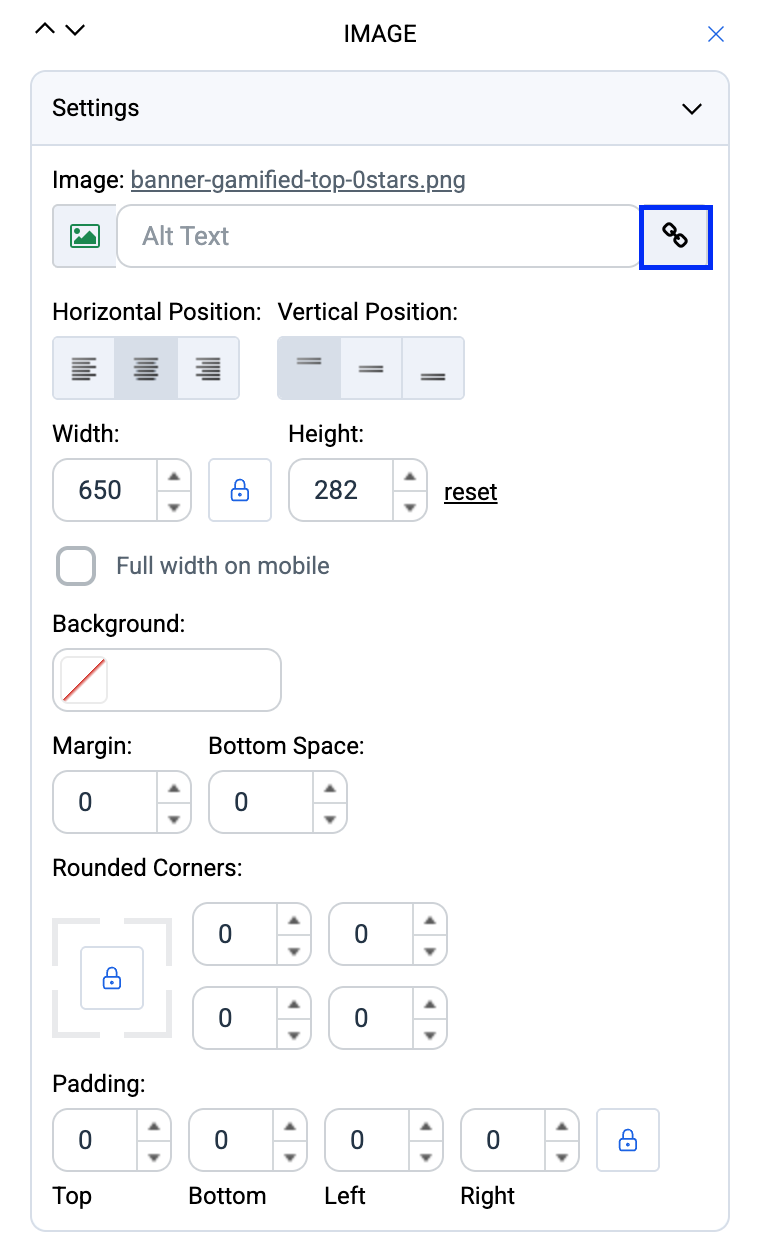Click the Settings section header
Screen dimensions: 762x1240
pos(380,108)
